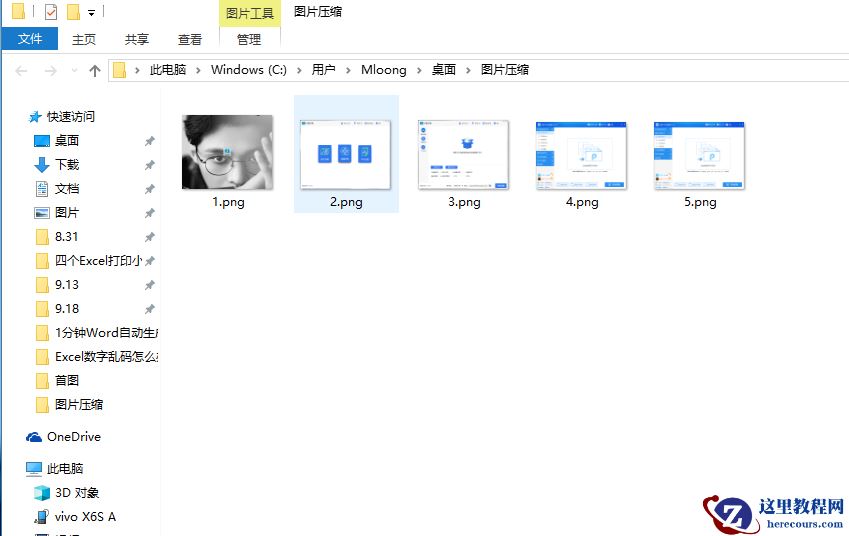Click 此电脑 in the address path
This screenshot has height=536, width=849.
pyautogui.click(x=168, y=70)
